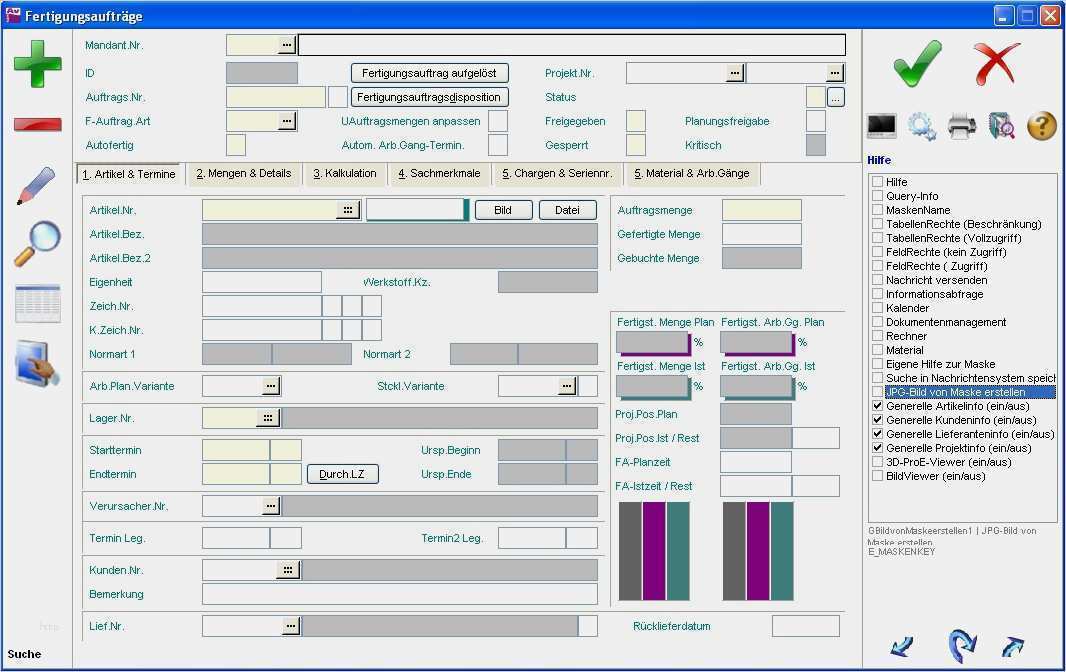Click the green plus add-record icon
Image resolution: width=1066 pixels, height=672 pixels.
(x=37, y=65)
